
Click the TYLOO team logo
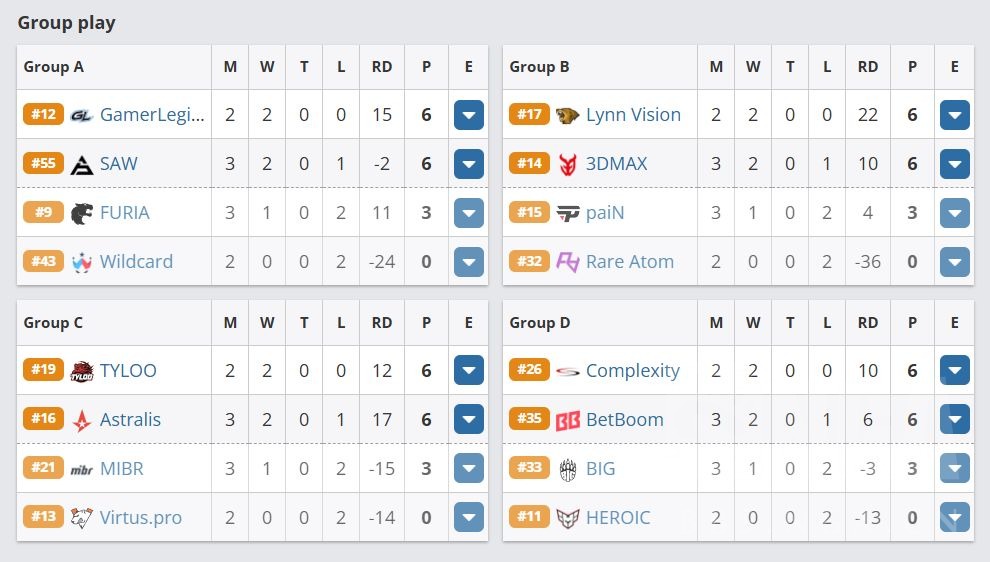pyautogui.click(x=81, y=371)
